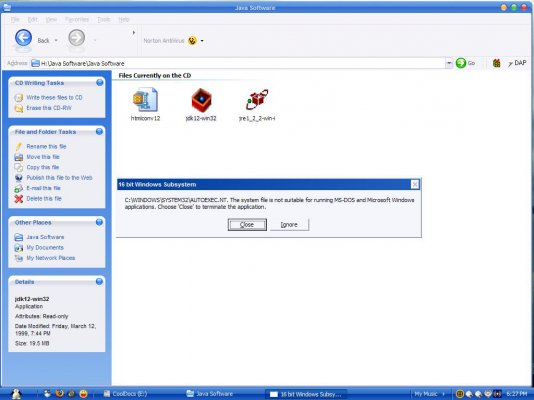Select the htmlconv12 archive file icon
534x400 pixels.
145,100
